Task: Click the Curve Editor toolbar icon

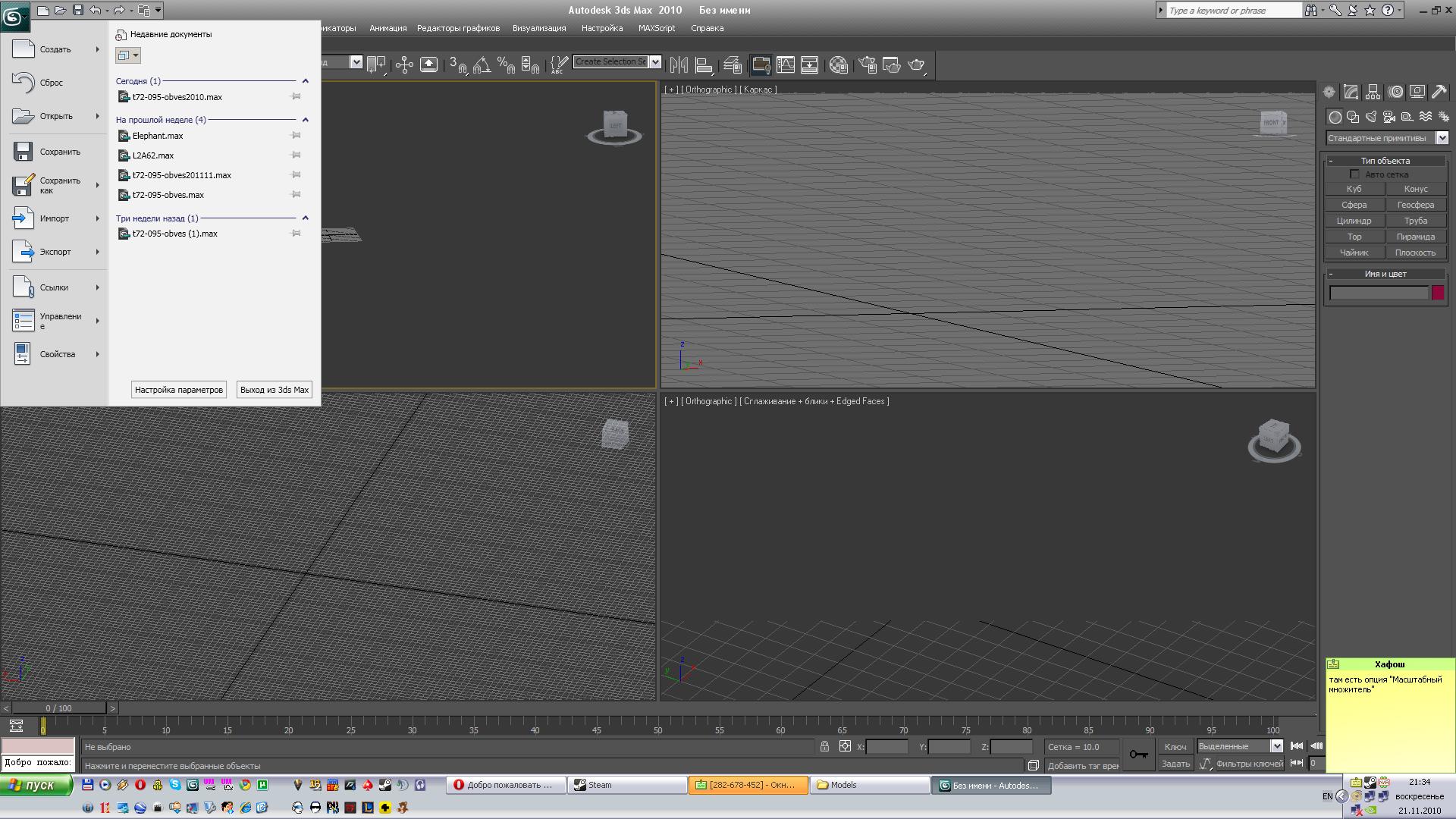Action: 786,65
